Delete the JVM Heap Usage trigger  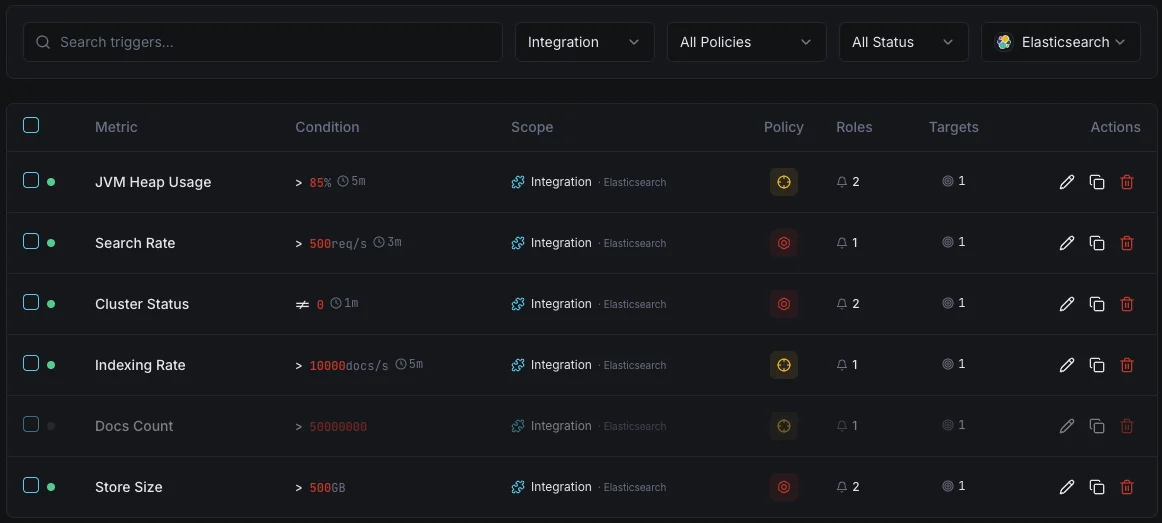(x=1126, y=182)
